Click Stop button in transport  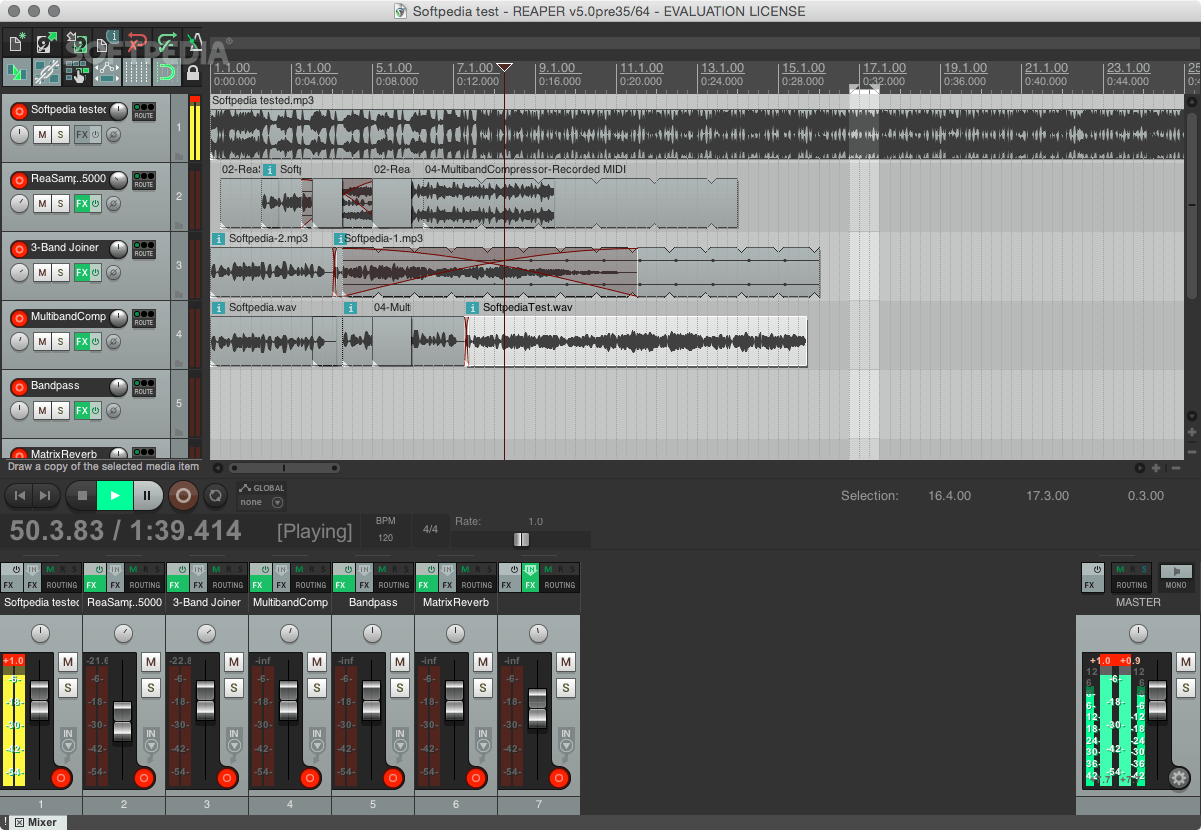pos(83,494)
